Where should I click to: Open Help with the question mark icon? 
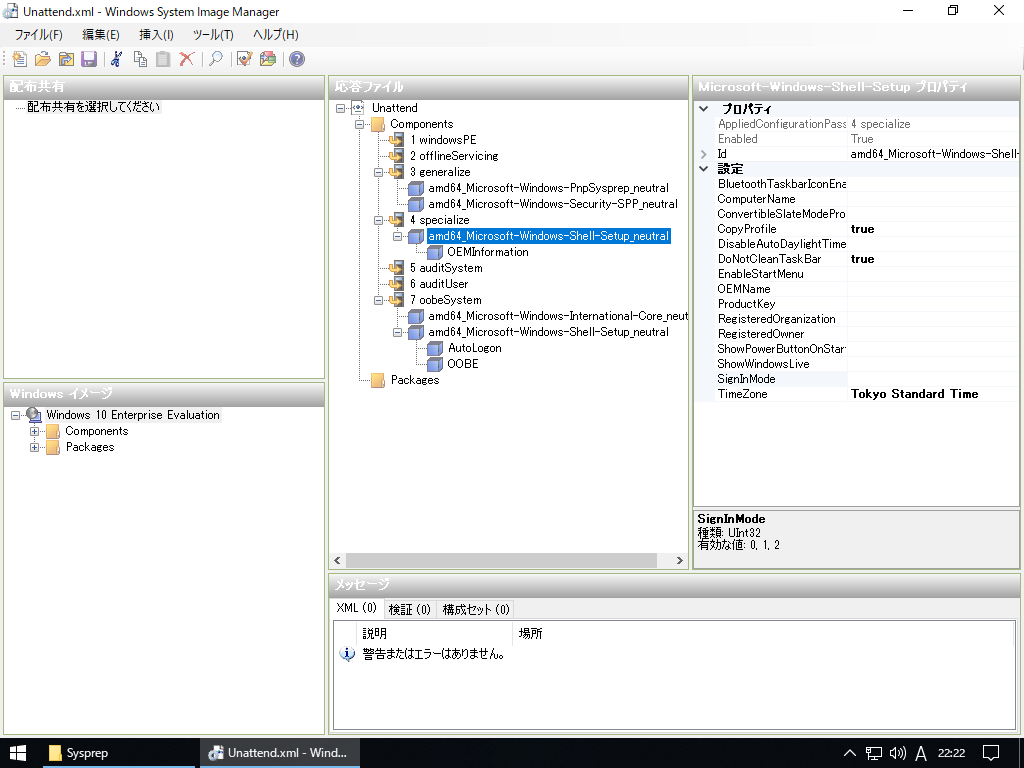296,59
